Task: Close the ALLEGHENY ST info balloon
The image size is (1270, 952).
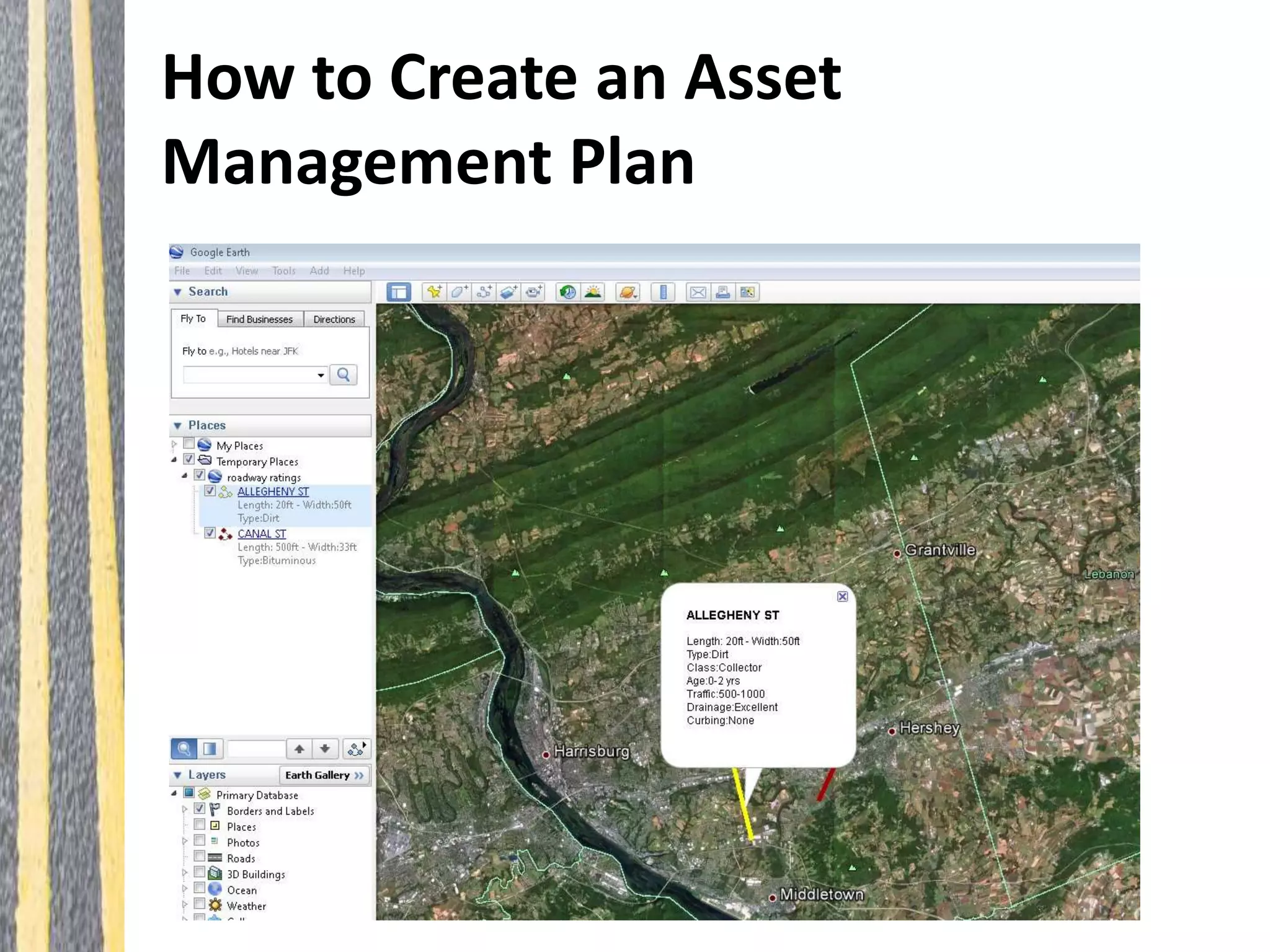Action: (x=842, y=596)
